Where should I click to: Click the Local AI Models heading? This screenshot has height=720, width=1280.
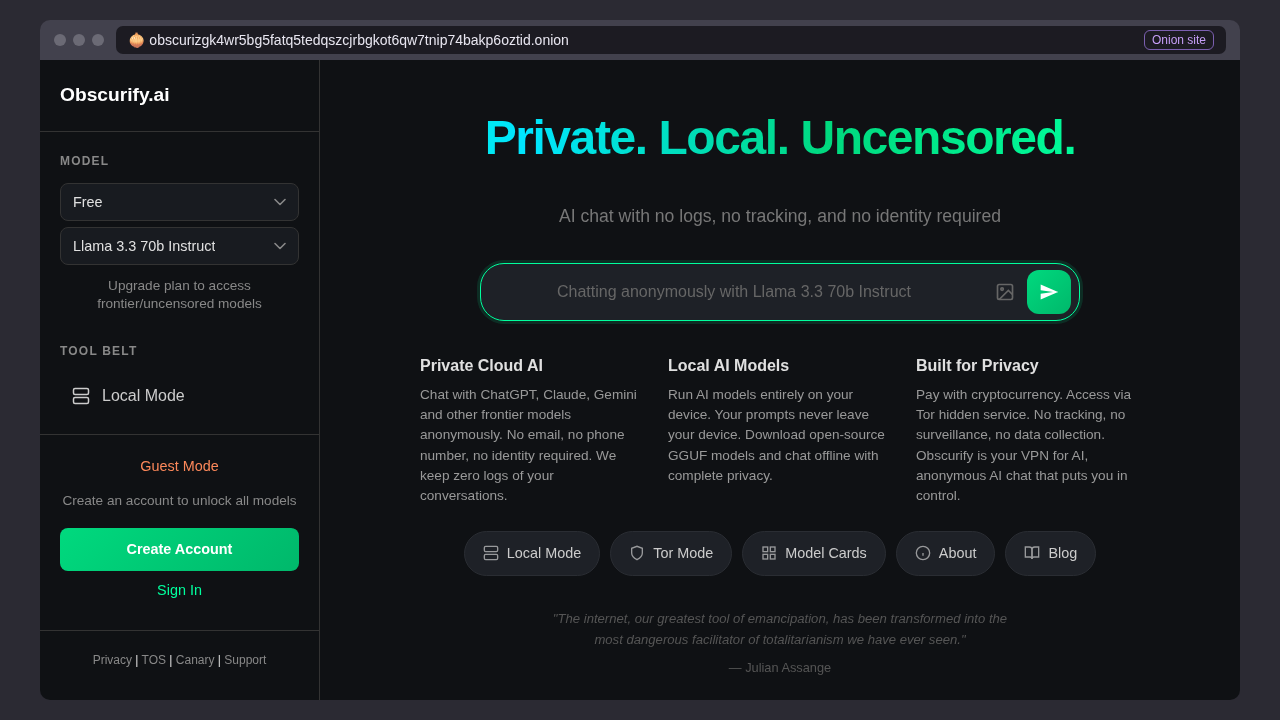coord(728,366)
